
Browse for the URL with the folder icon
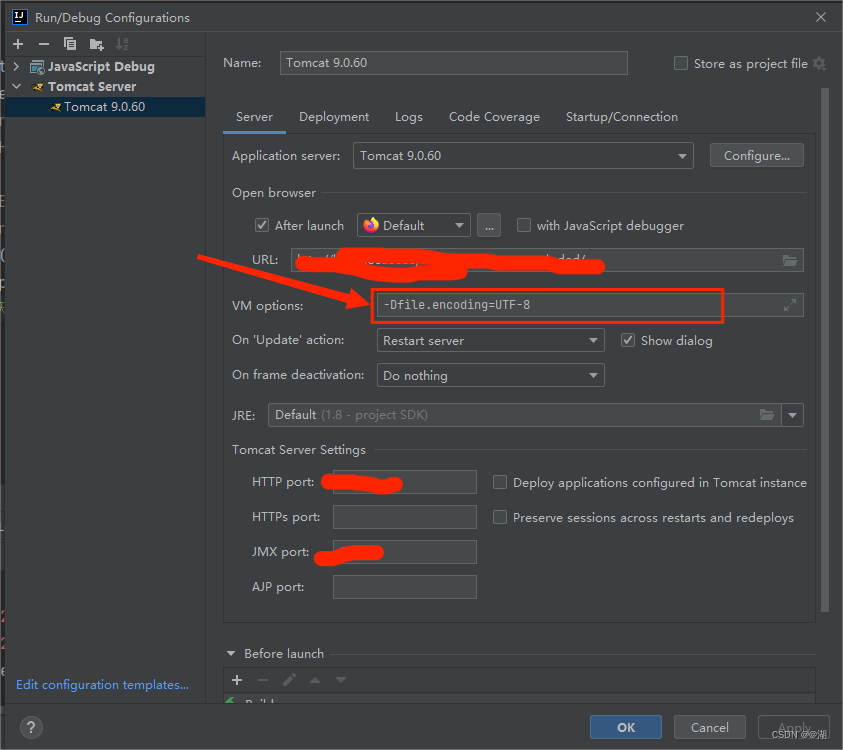(790, 261)
